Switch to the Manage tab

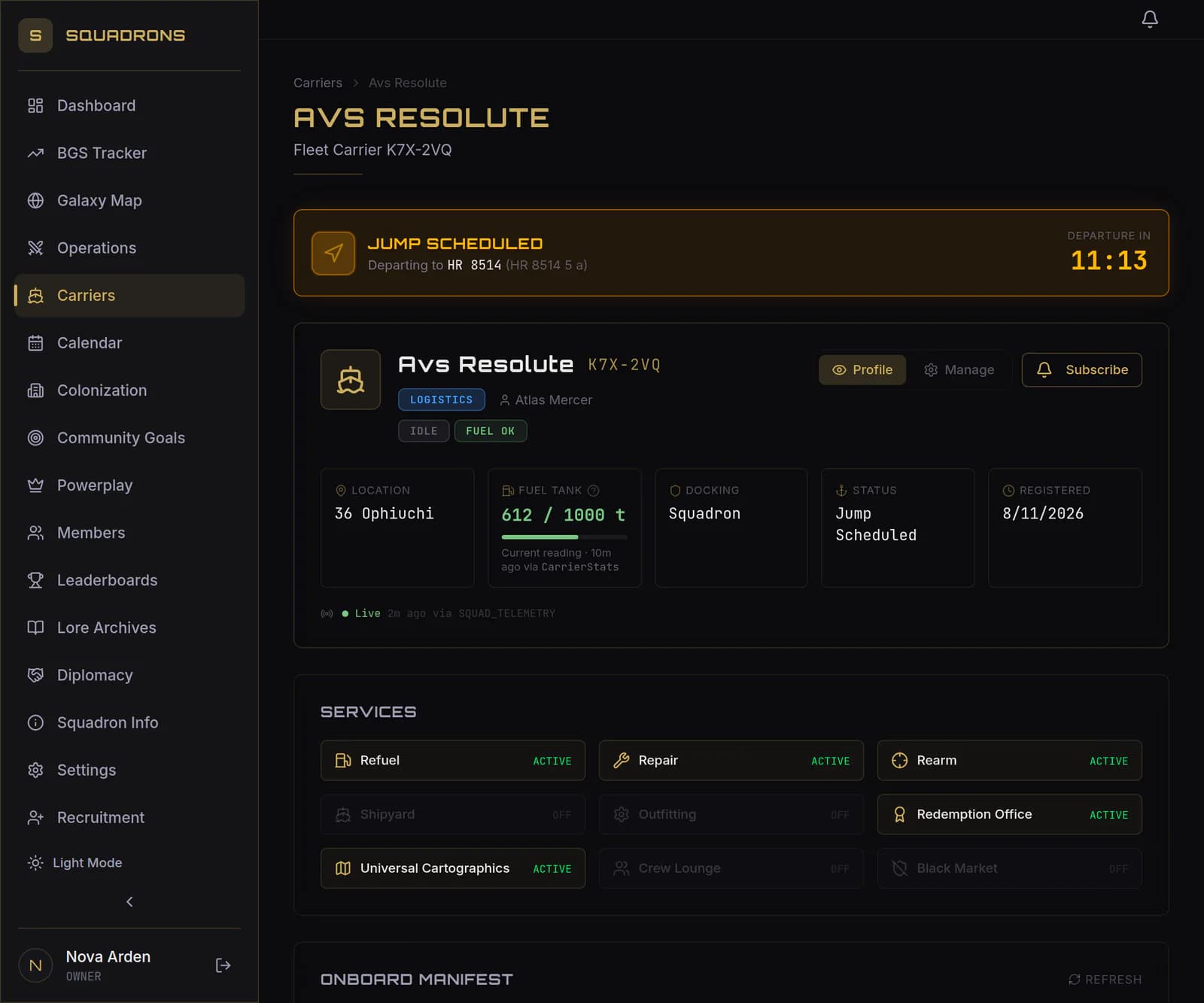pos(959,369)
